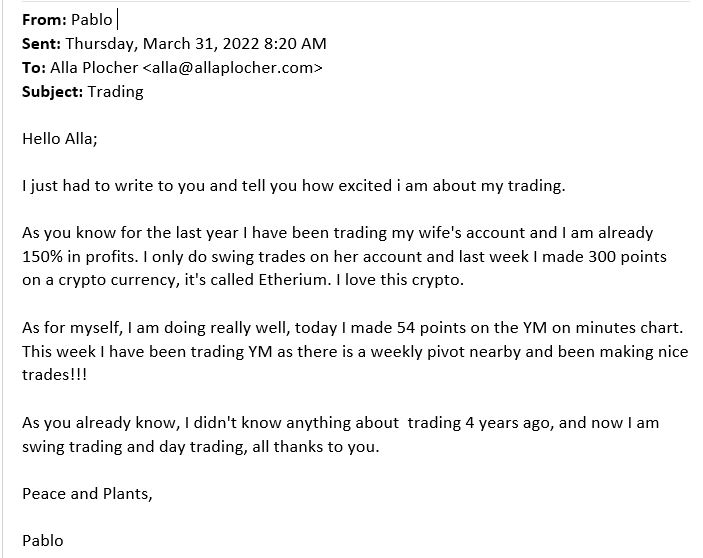This screenshot has height=558, width=703.
Task: Click the Sent date Thursday, March 31, 2022
Action: 162,44
